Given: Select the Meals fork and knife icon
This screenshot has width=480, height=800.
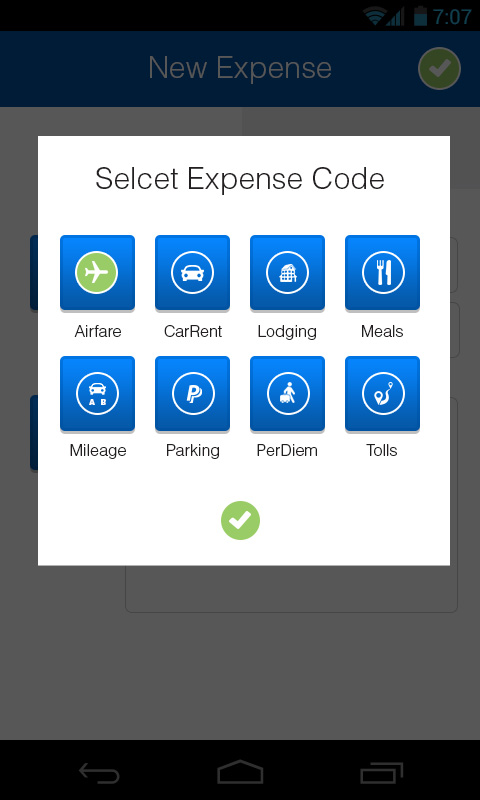Looking at the screenshot, I should coord(383,273).
